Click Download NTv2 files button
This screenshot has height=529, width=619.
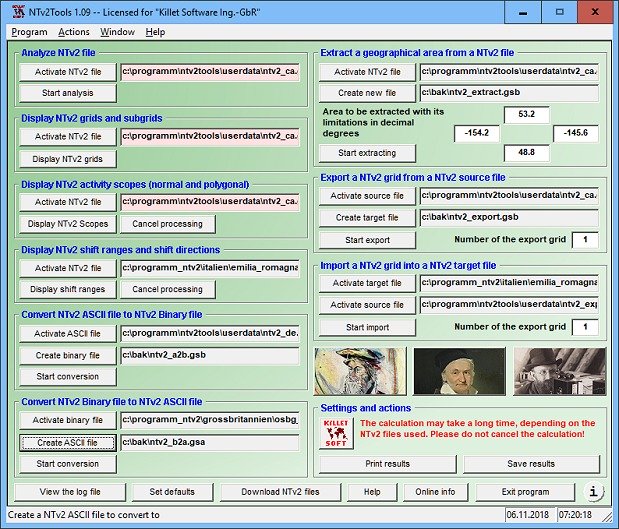pos(280,492)
